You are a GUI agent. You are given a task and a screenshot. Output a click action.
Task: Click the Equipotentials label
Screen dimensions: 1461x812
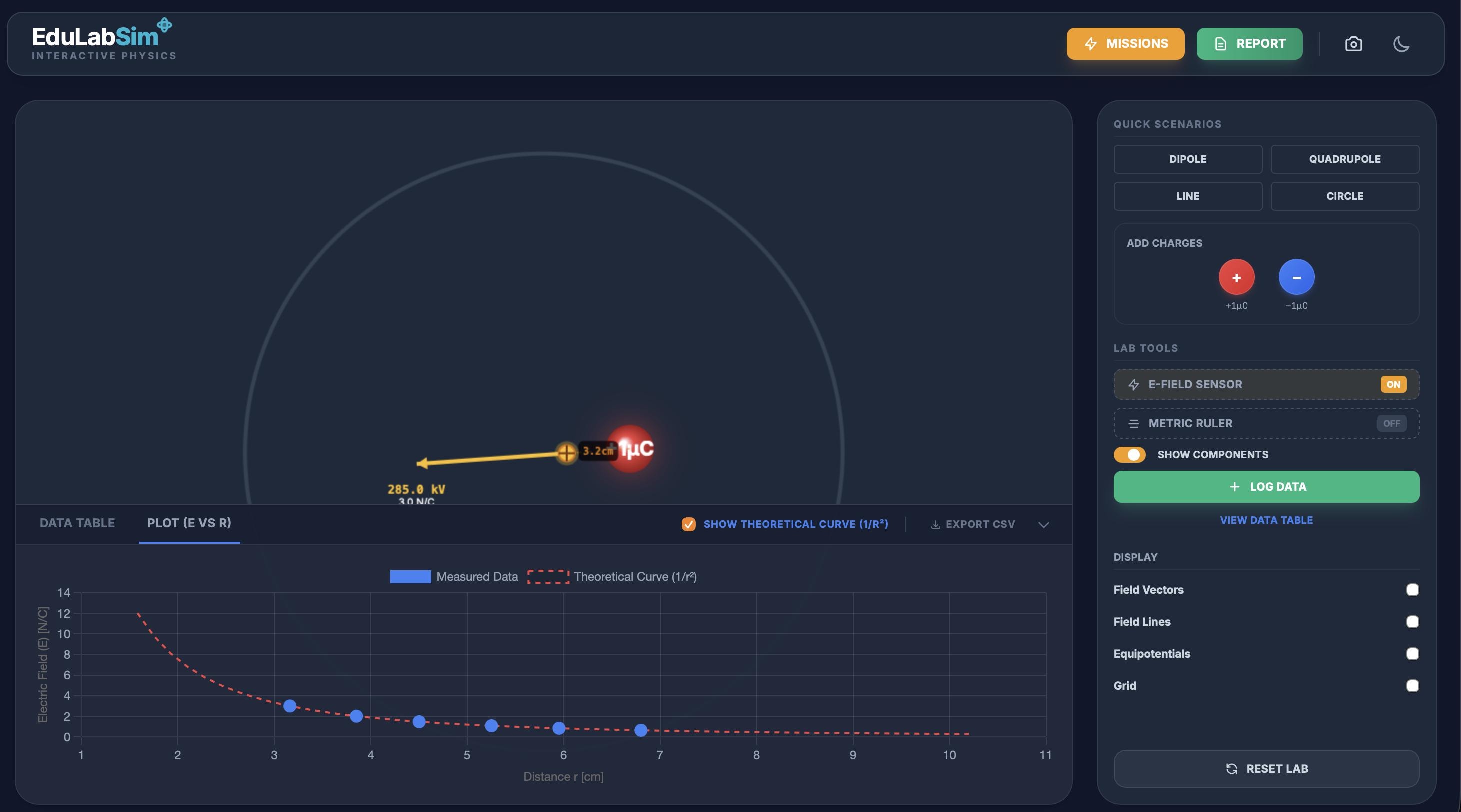pyautogui.click(x=1152, y=654)
